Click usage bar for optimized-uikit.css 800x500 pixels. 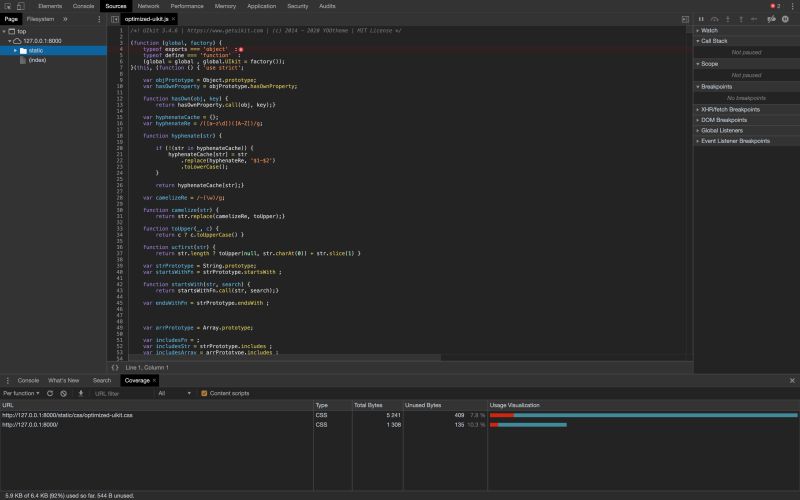(x=643, y=415)
